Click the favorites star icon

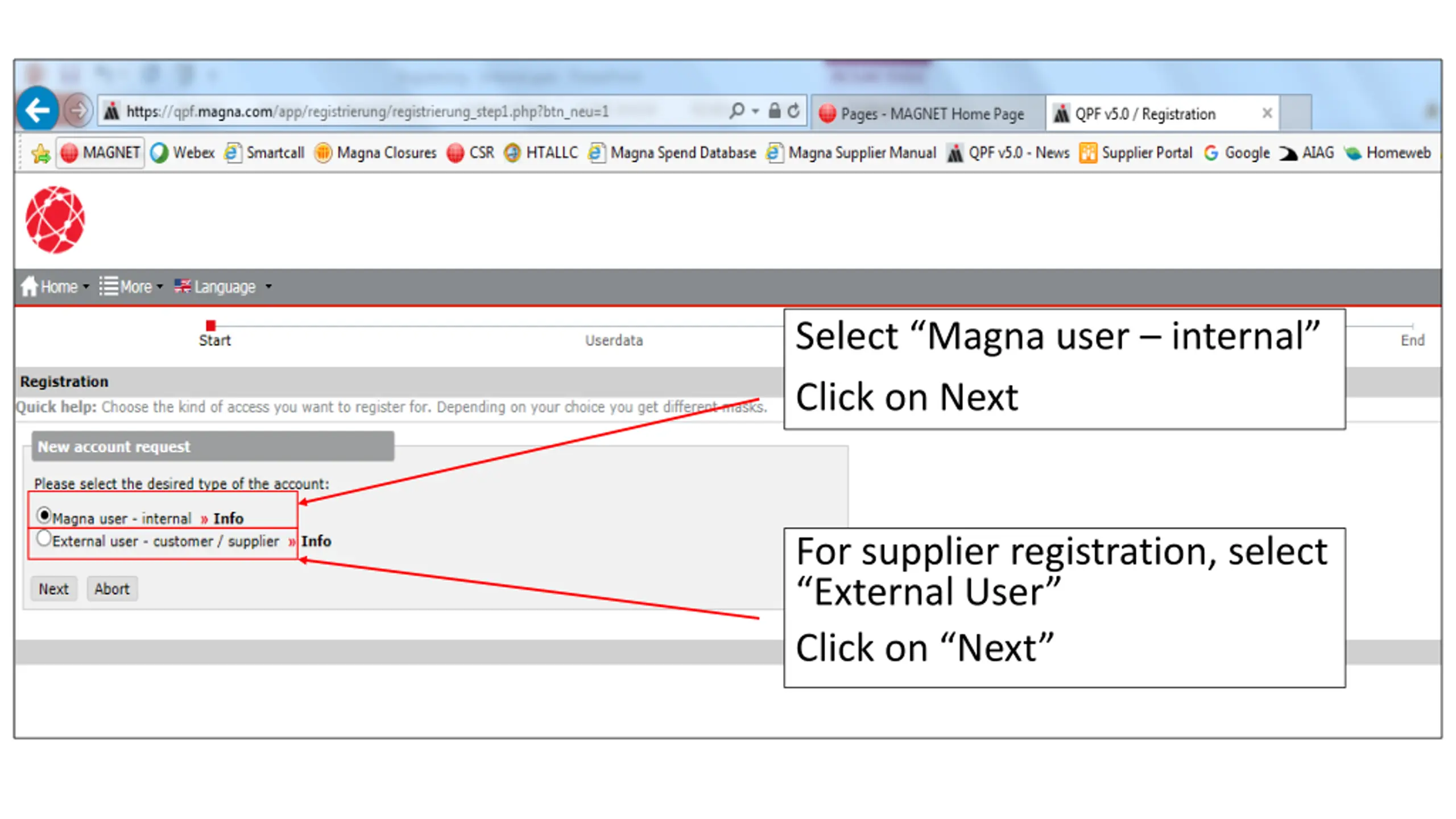click(x=40, y=154)
